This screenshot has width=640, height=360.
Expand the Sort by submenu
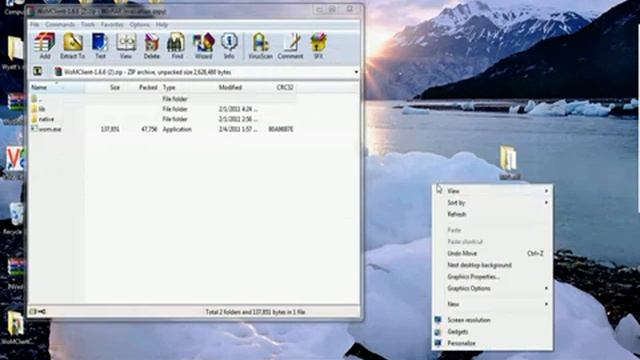coord(492,202)
